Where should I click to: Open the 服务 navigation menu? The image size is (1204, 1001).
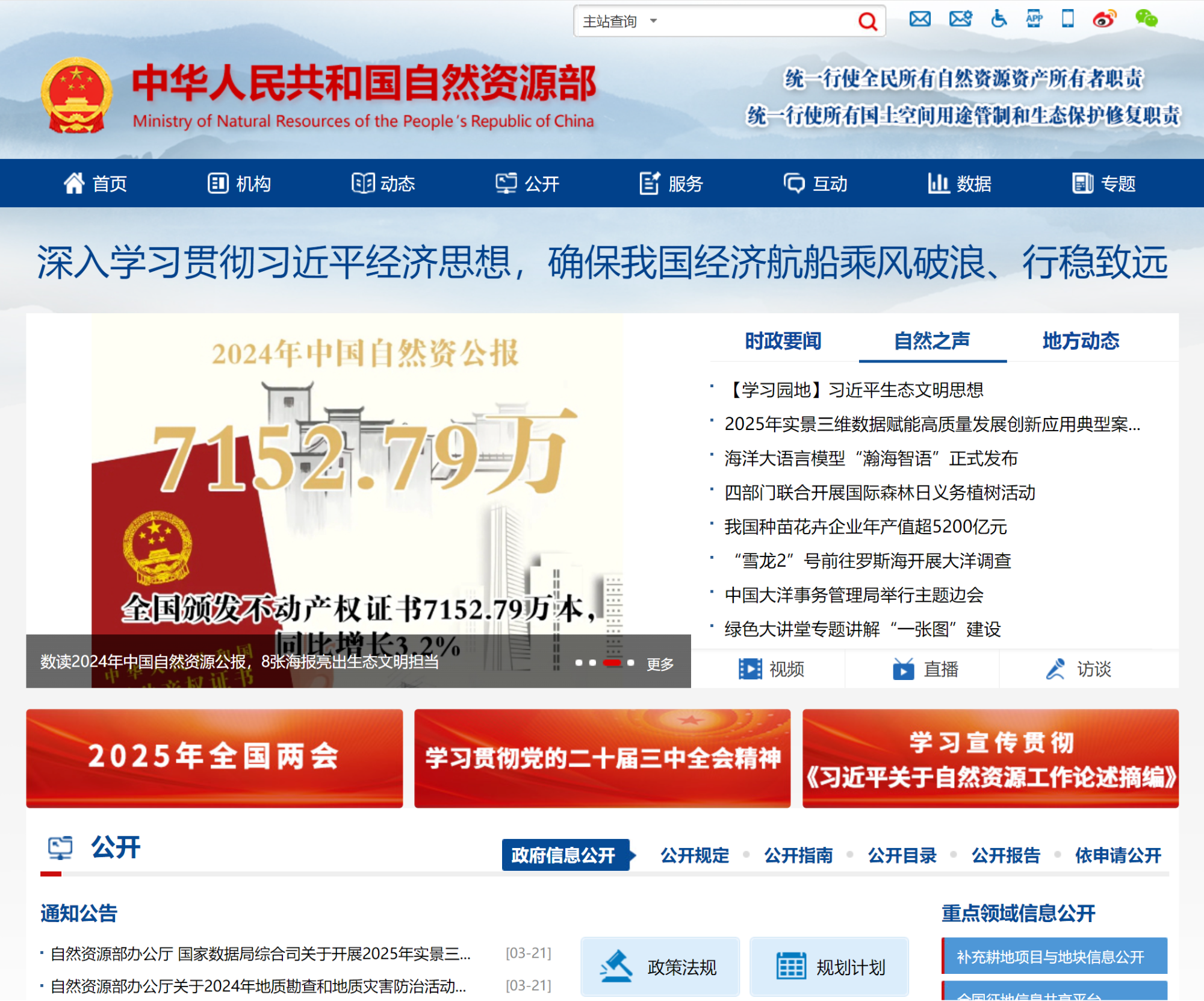click(671, 184)
